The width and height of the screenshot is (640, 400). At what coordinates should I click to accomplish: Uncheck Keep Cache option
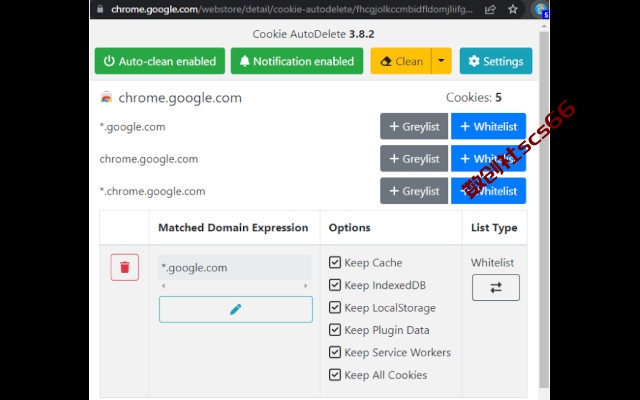335,262
